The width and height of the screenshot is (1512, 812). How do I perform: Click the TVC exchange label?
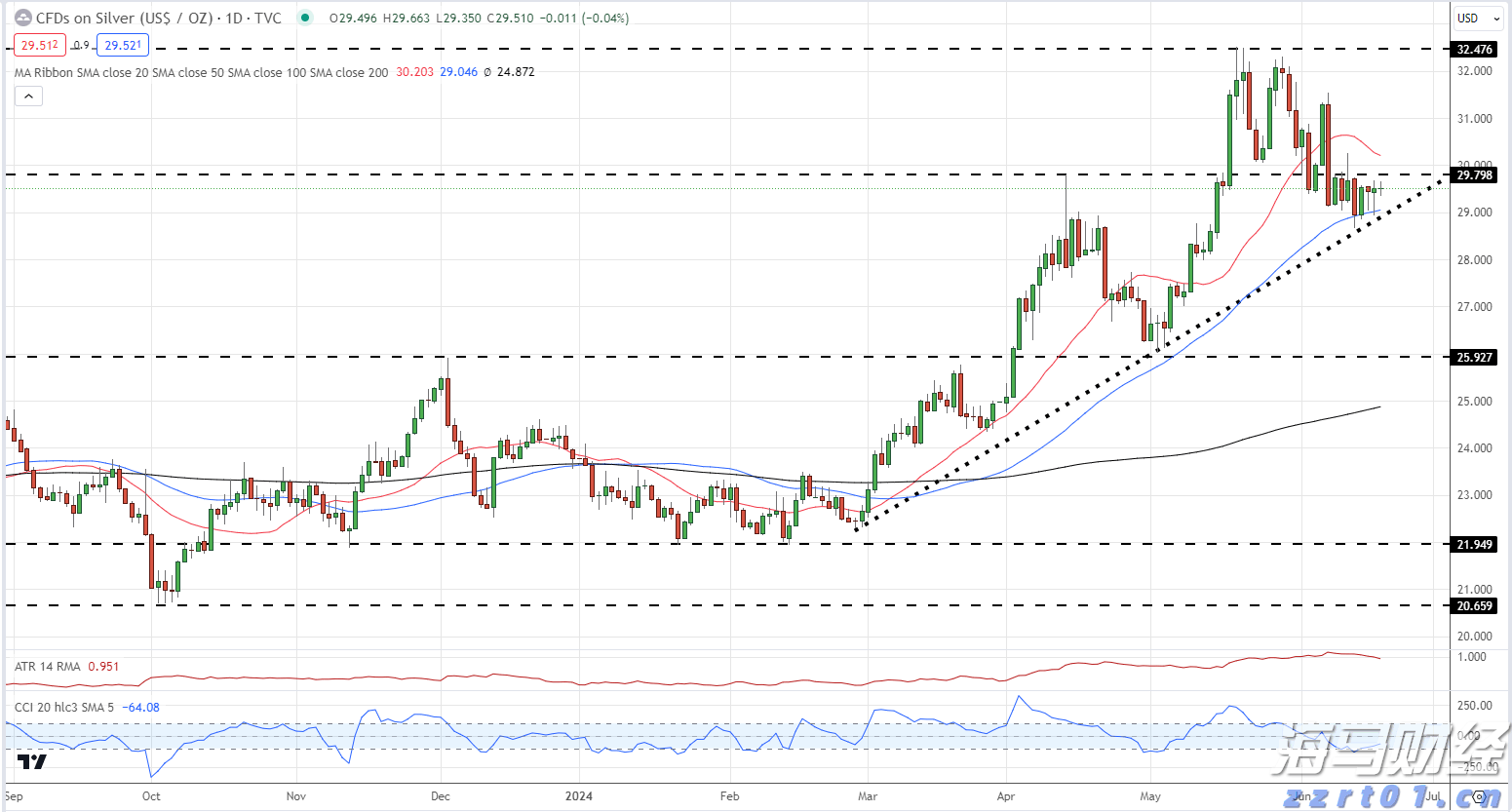coord(268,18)
